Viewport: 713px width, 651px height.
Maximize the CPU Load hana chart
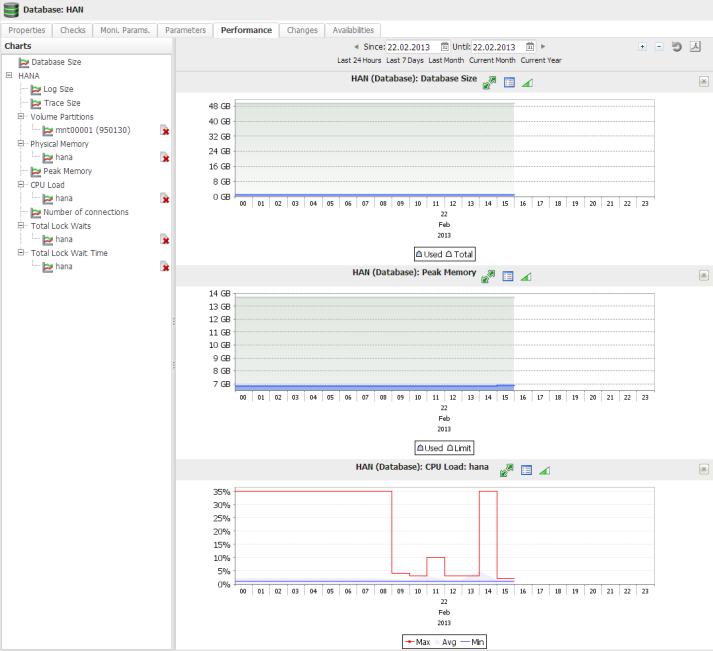point(507,470)
